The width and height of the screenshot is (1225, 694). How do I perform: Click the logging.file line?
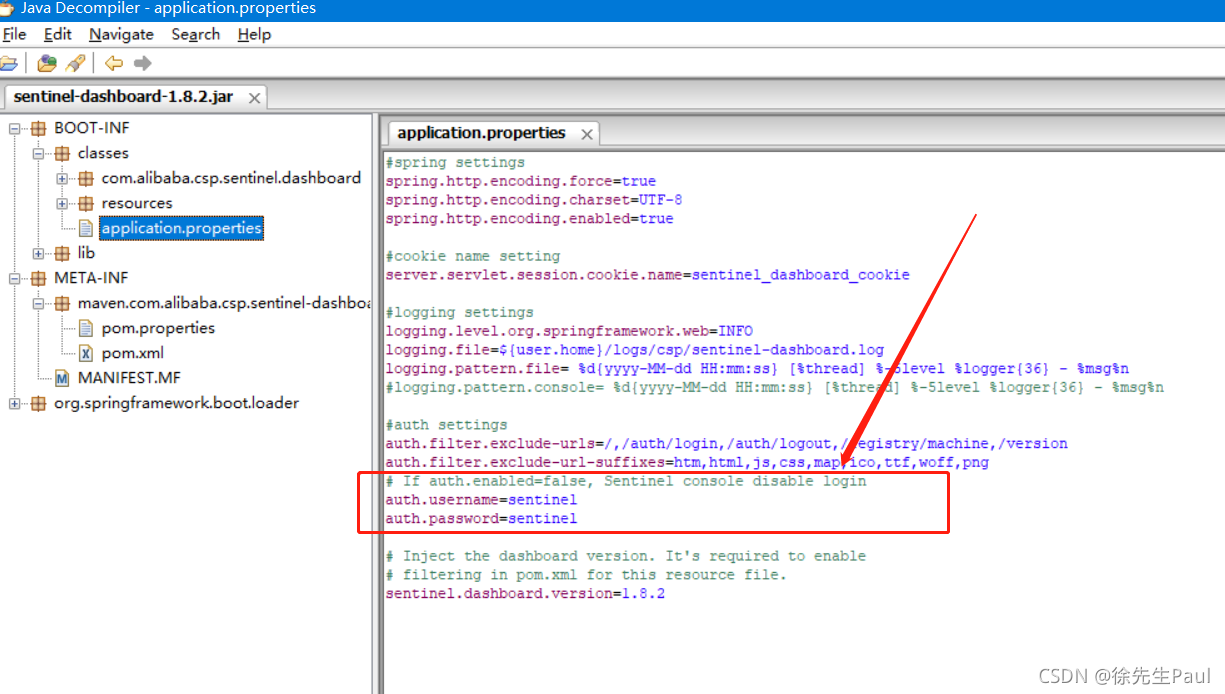click(x=635, y=350)
